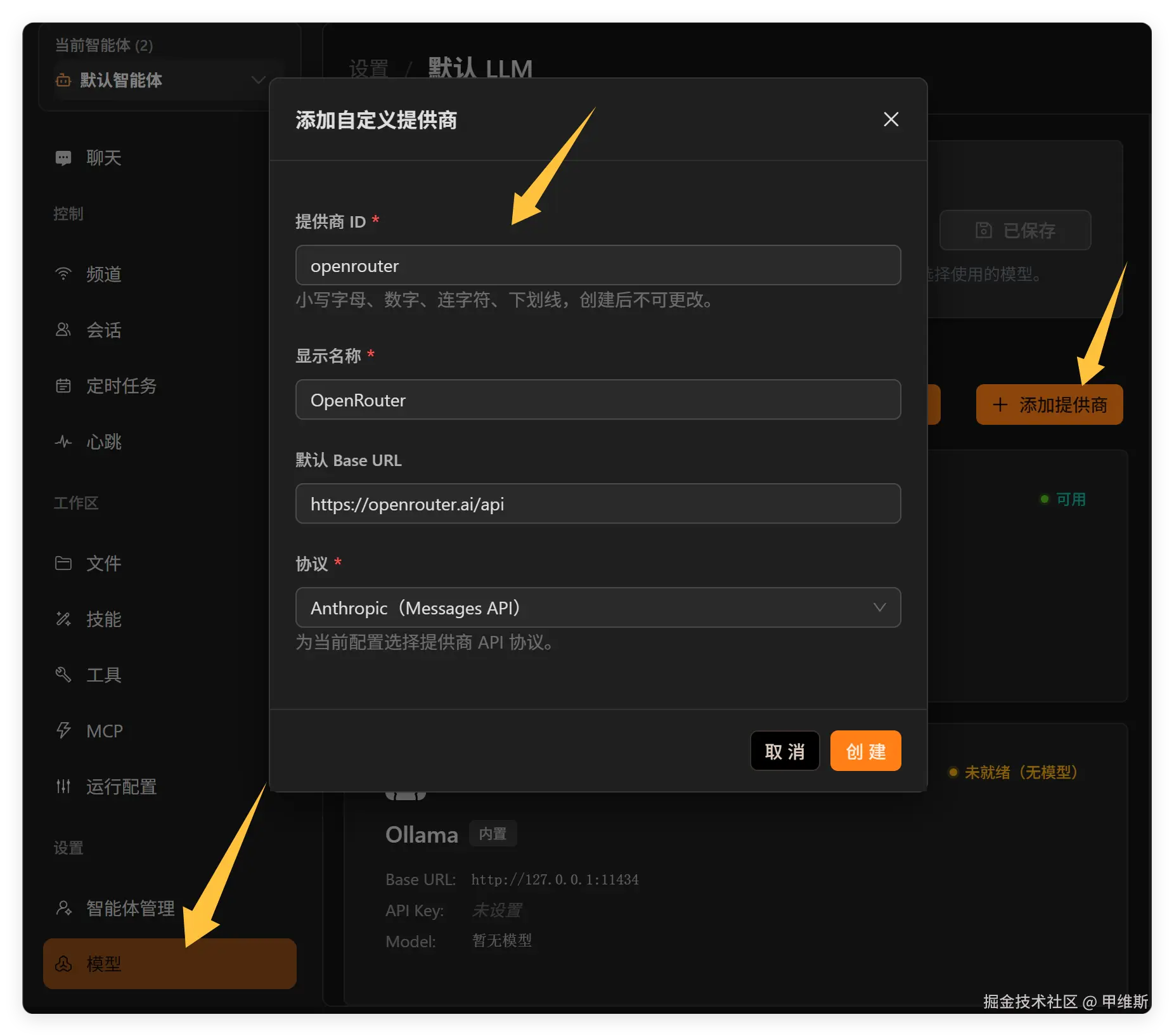The height and width of the screenshot is (1036, 1174).
Task: Click the people icon beside 会话
Action: click(63, 330)
